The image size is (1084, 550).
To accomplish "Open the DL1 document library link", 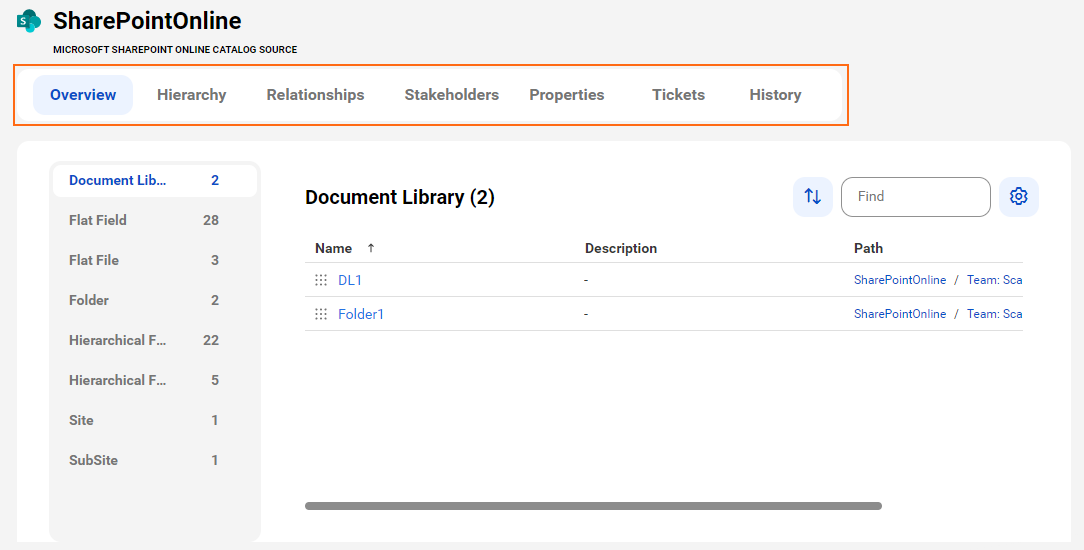I will [350, 280].
